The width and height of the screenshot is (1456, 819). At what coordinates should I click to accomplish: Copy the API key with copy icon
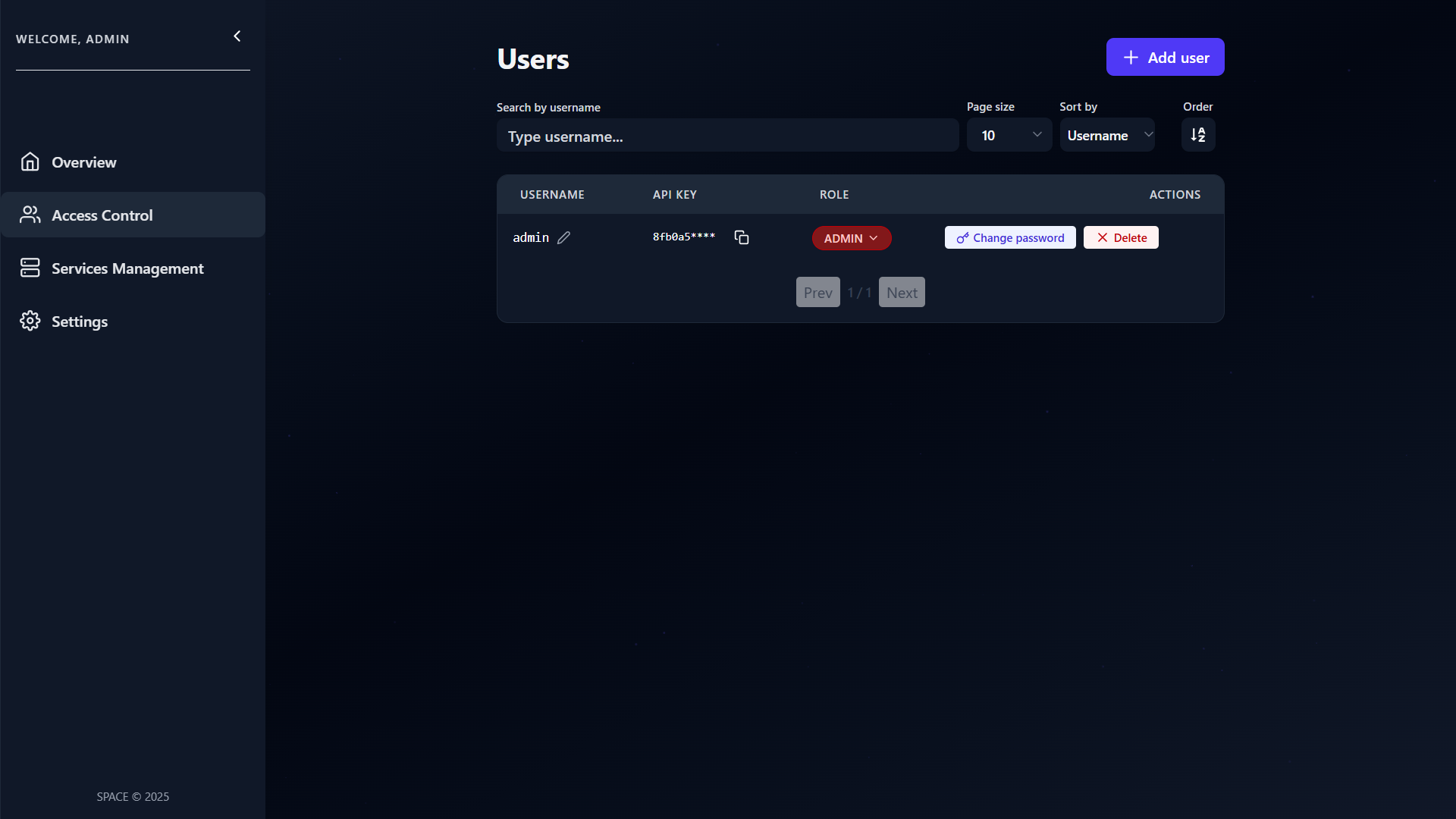point(742,237)
